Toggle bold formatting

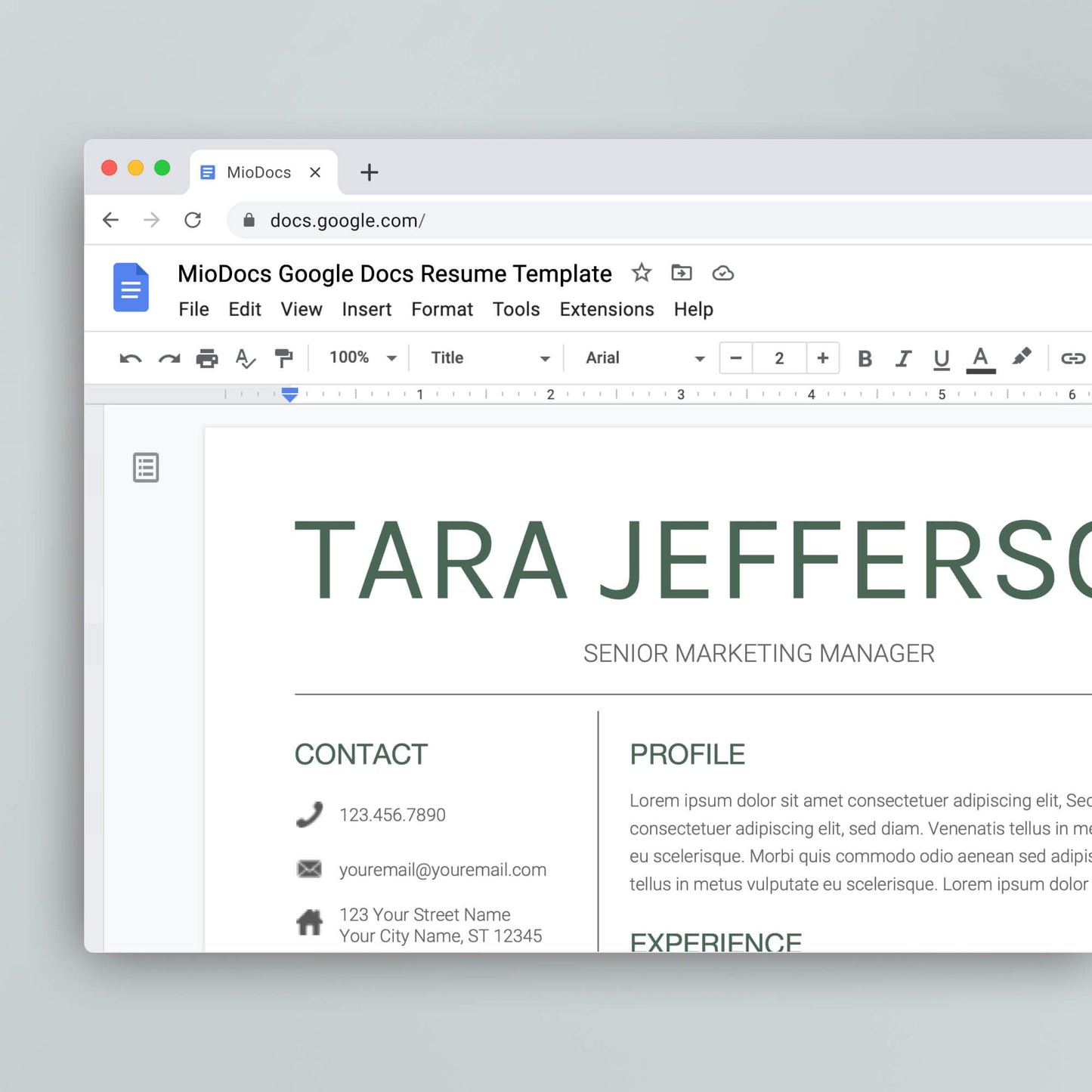point(865,358)
